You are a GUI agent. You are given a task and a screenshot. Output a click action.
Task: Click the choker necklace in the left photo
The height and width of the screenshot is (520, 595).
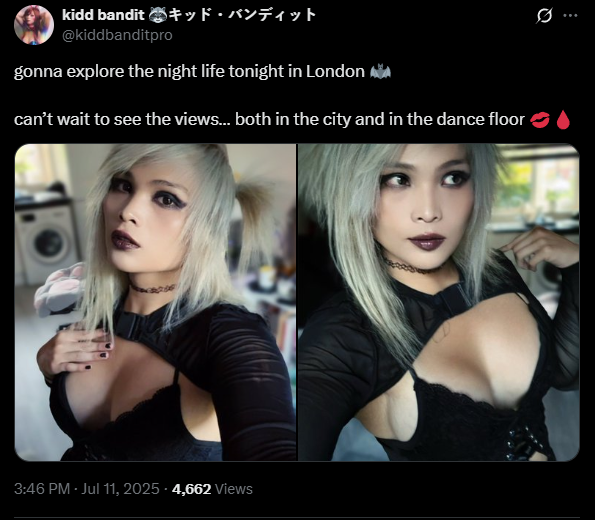(153, 289)
